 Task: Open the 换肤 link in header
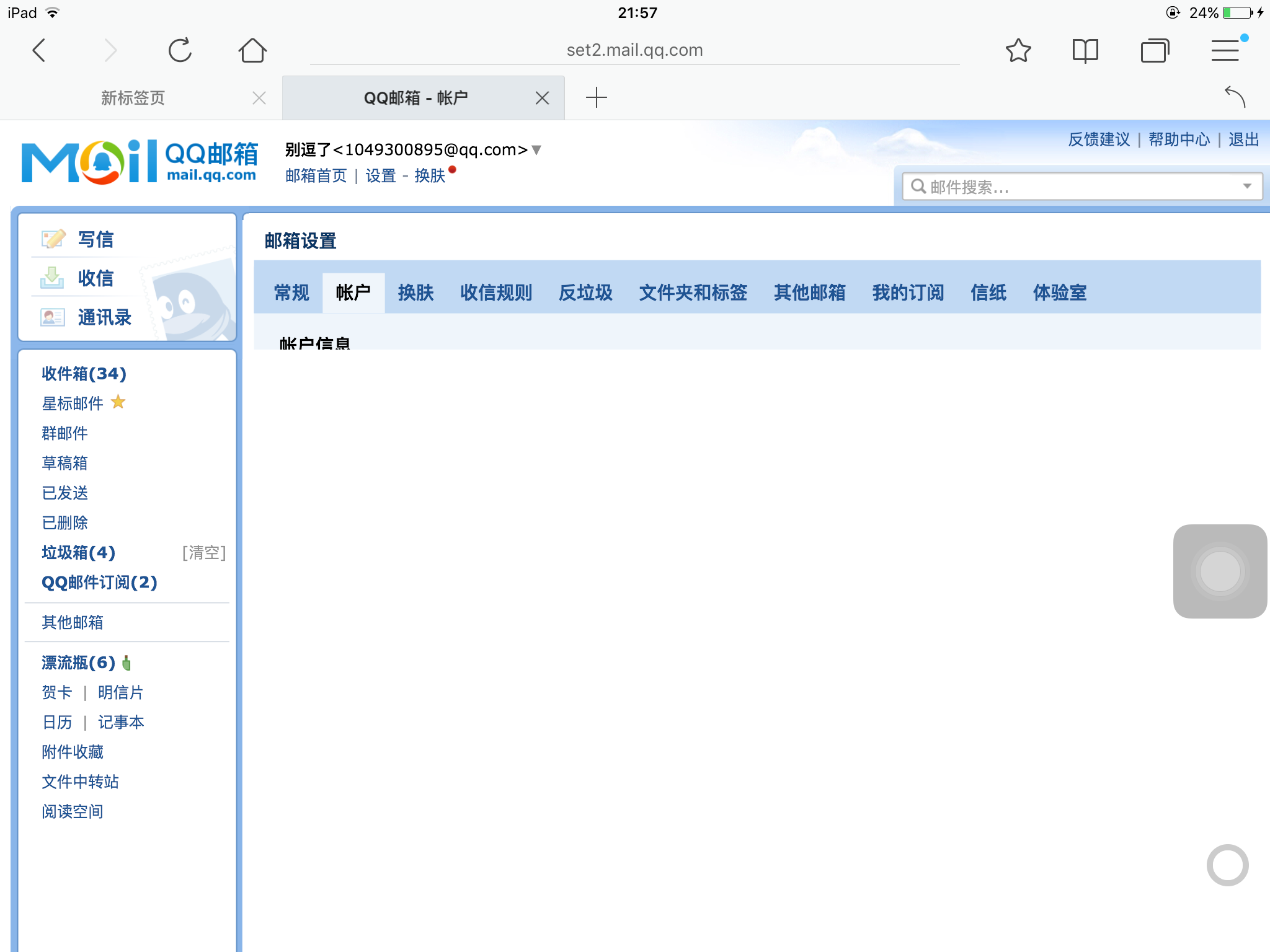coord(430,176)
